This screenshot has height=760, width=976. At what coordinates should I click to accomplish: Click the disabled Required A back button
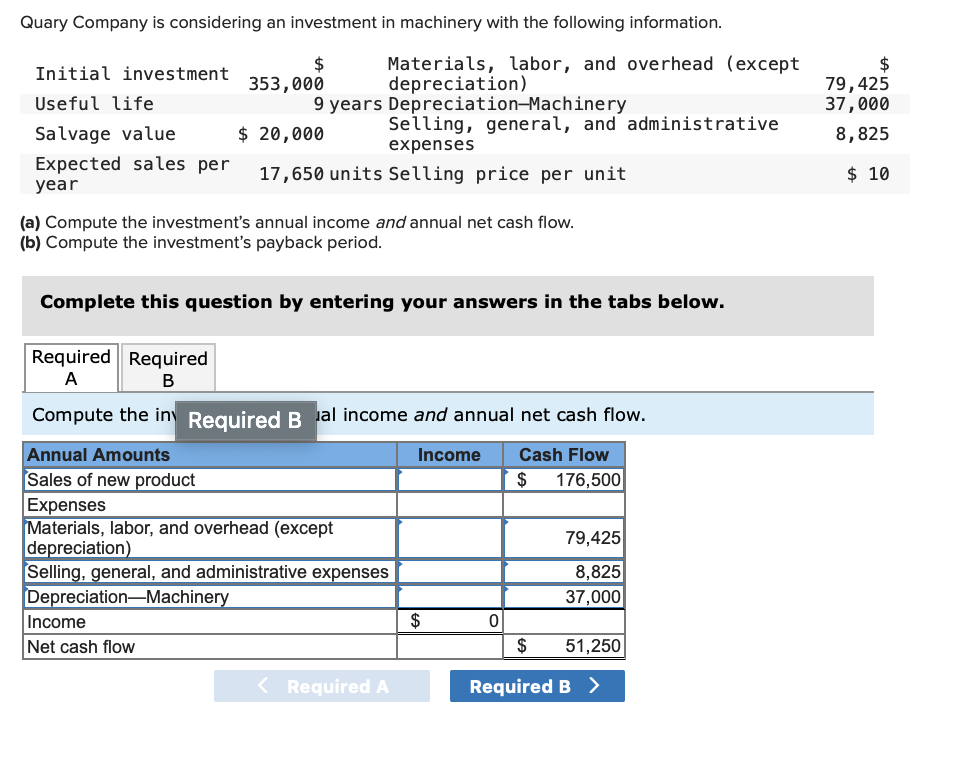click(321, 686)
